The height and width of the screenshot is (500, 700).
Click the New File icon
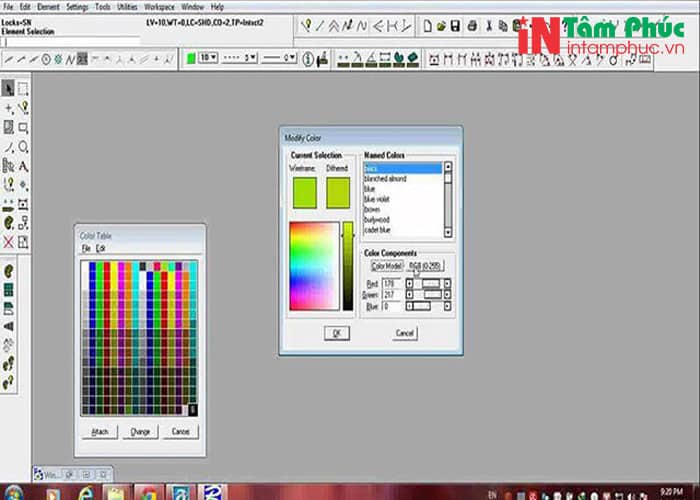(427, 27)
